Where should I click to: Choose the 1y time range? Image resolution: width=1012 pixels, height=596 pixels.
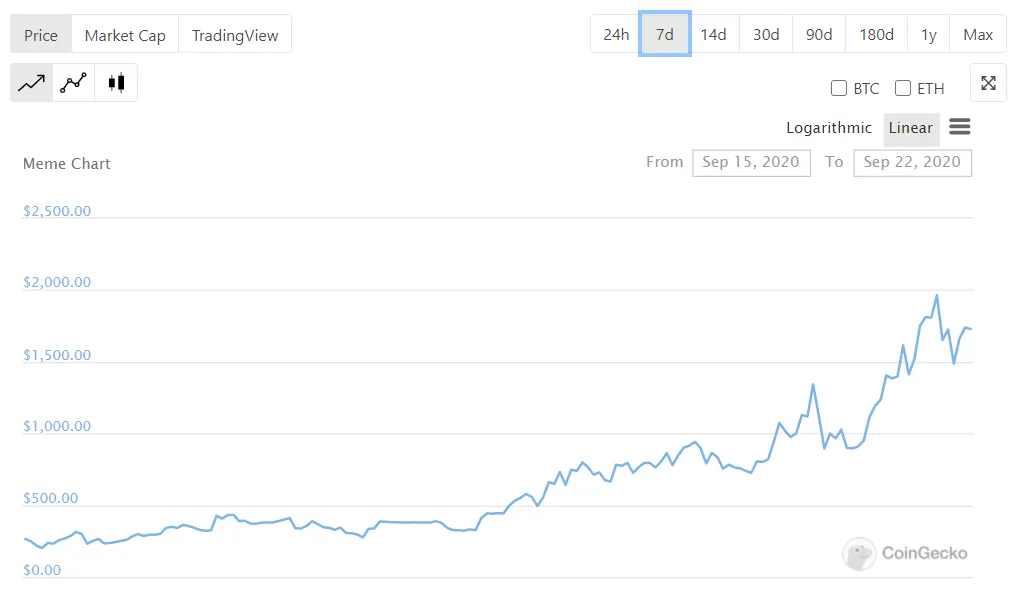[x=929, y=35]
